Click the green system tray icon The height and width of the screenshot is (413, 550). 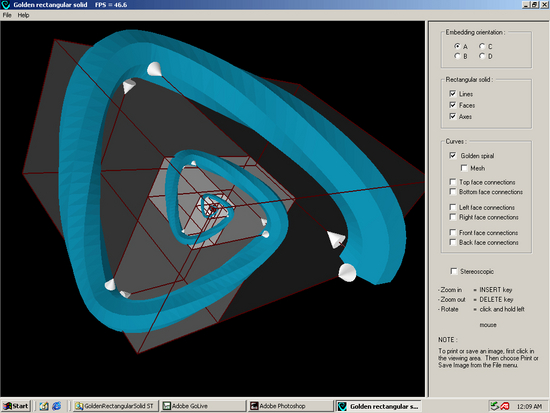pyautogui.click(x=495, y=406)
